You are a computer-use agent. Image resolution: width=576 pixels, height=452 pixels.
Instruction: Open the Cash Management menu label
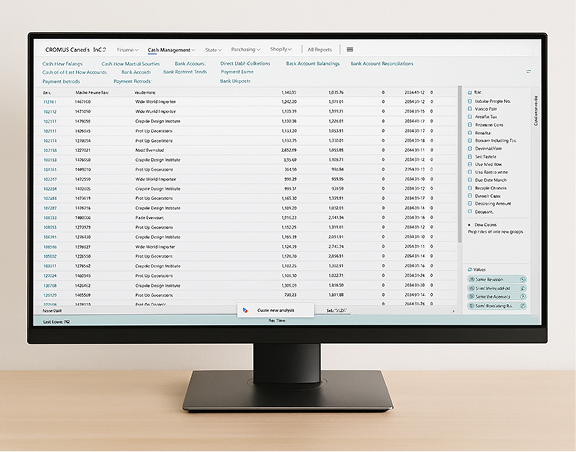click(x=169, y=50)
